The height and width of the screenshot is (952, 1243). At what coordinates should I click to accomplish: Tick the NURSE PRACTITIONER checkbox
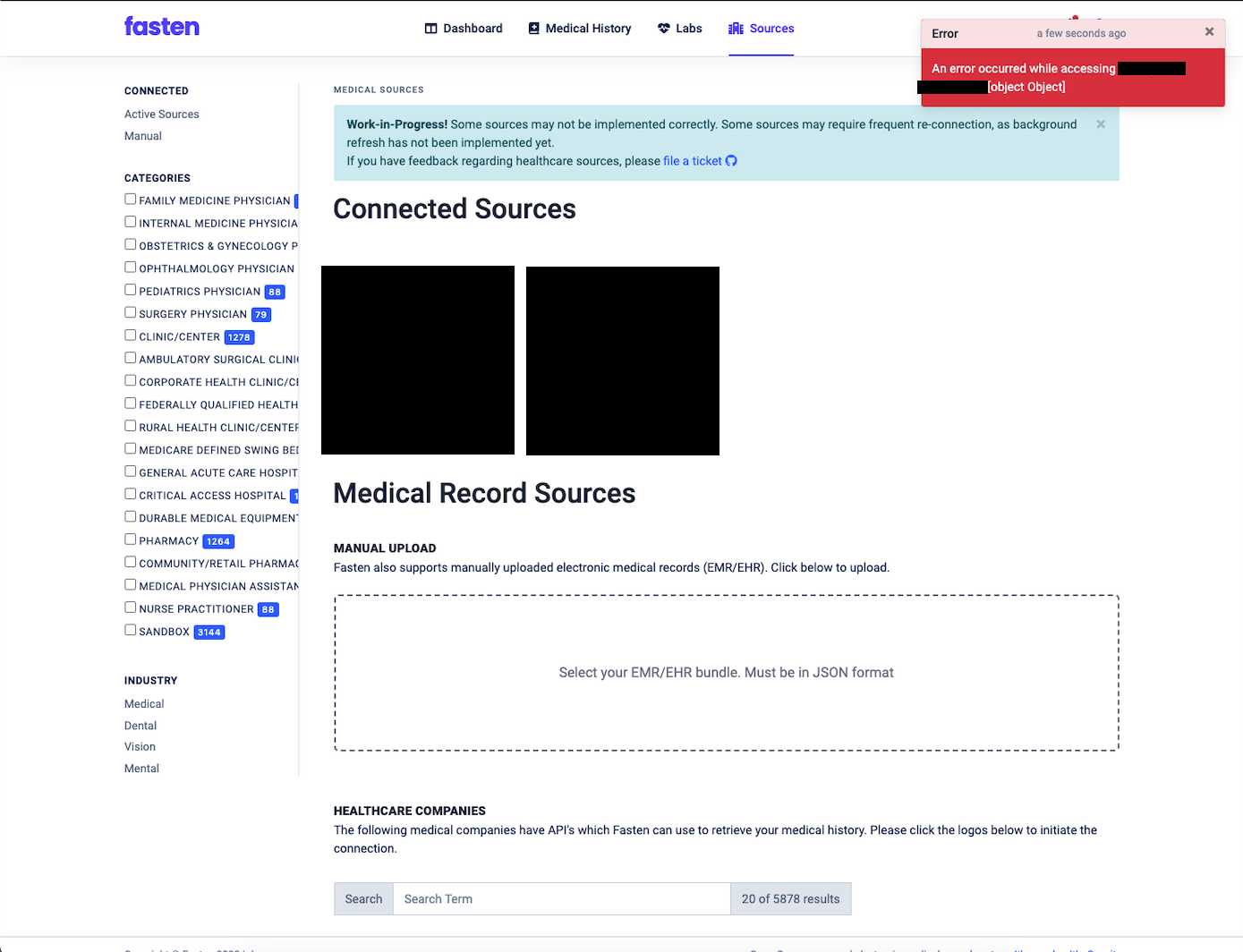click(130, 606)
